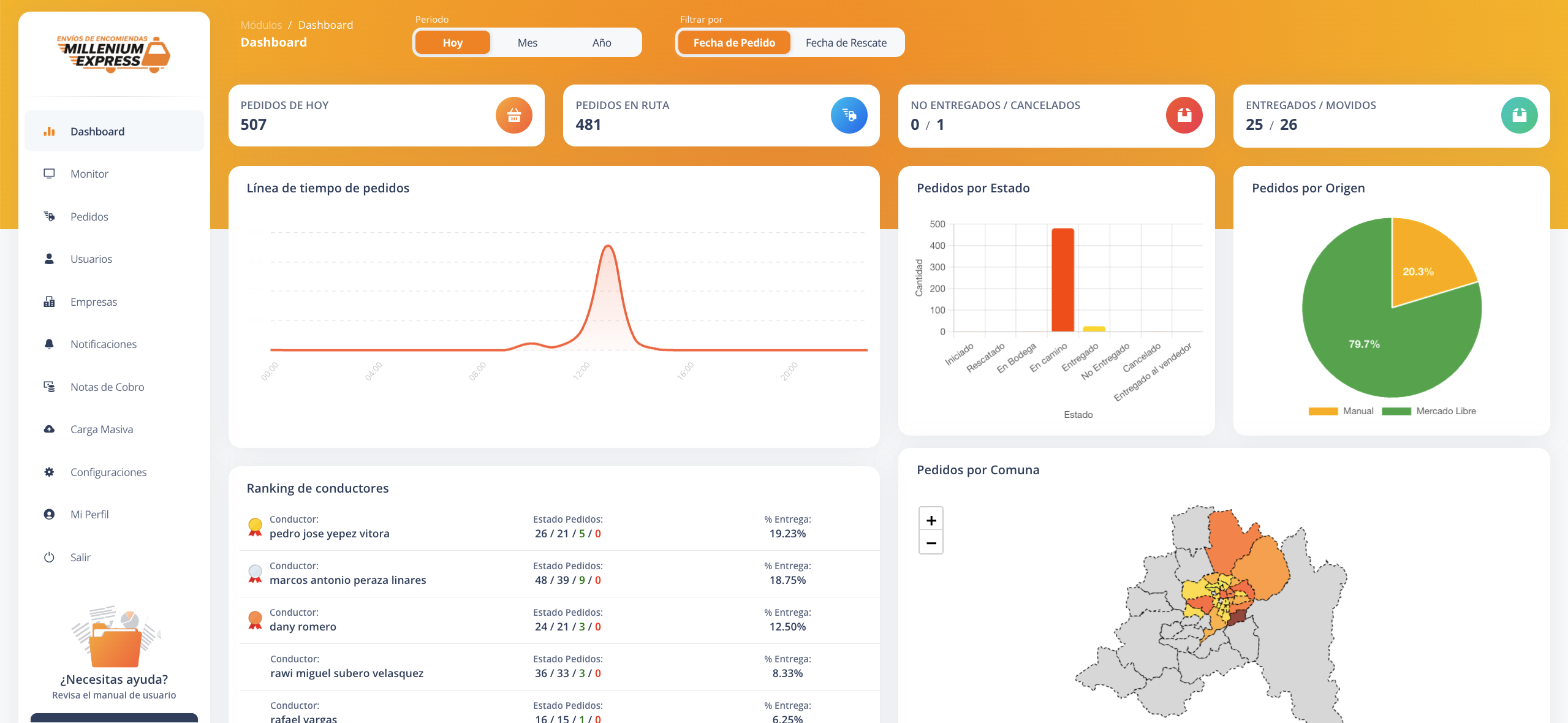This screenshot has height=723, width=1568.
Task: Click the Carga Masiva cloud upload icon
Action: [49, 430]
